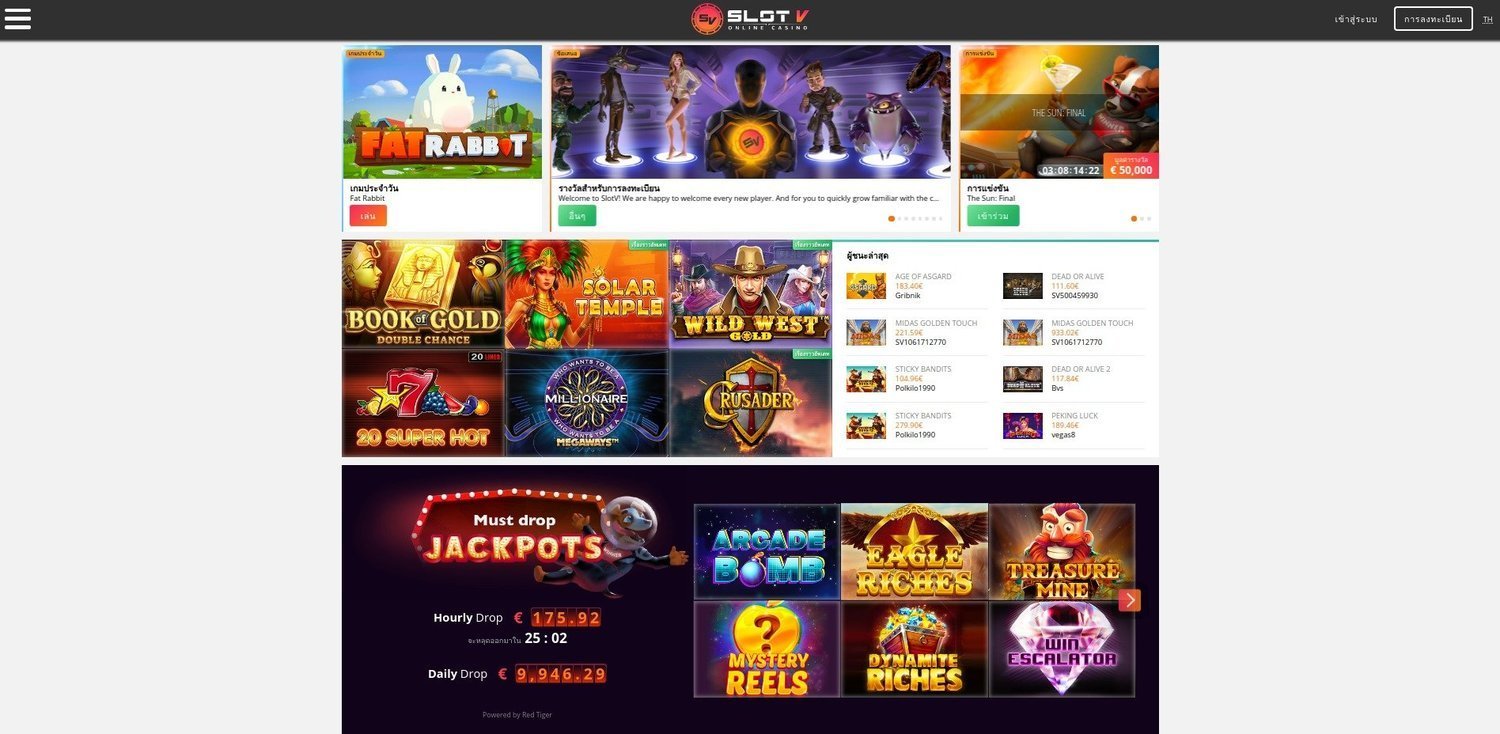
Task: Click the Peking Luck winner thumbnail
Action: pos(1023,426)
